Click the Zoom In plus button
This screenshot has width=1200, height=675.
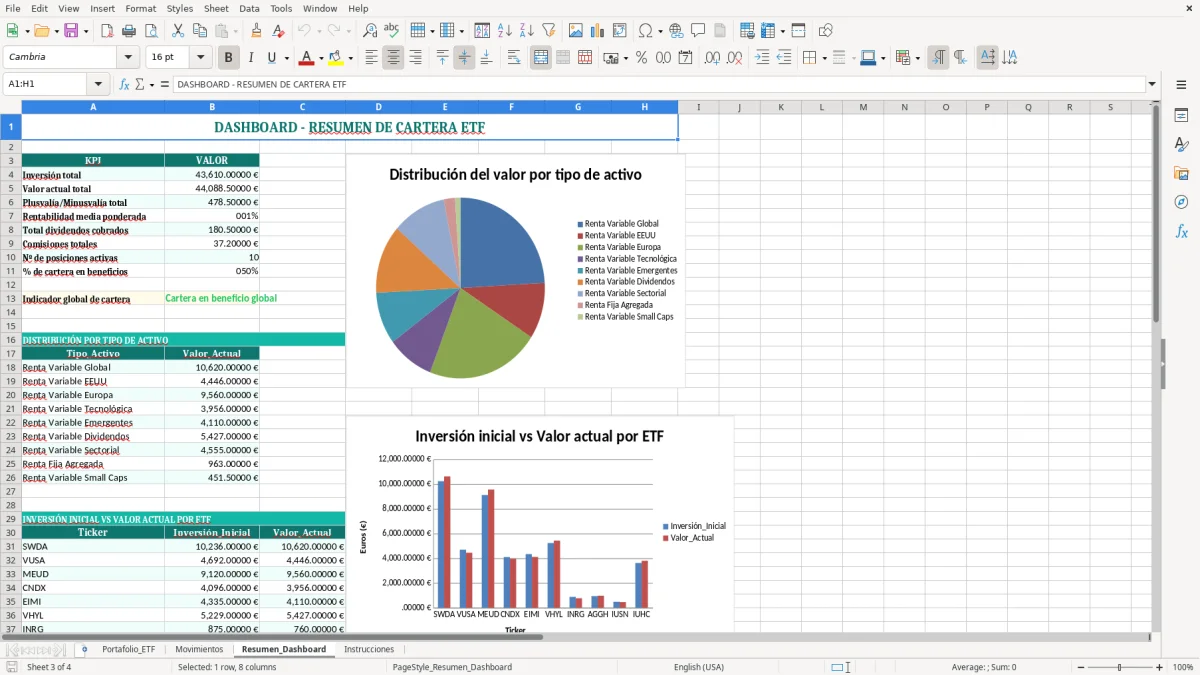[x=1160, y=667]
